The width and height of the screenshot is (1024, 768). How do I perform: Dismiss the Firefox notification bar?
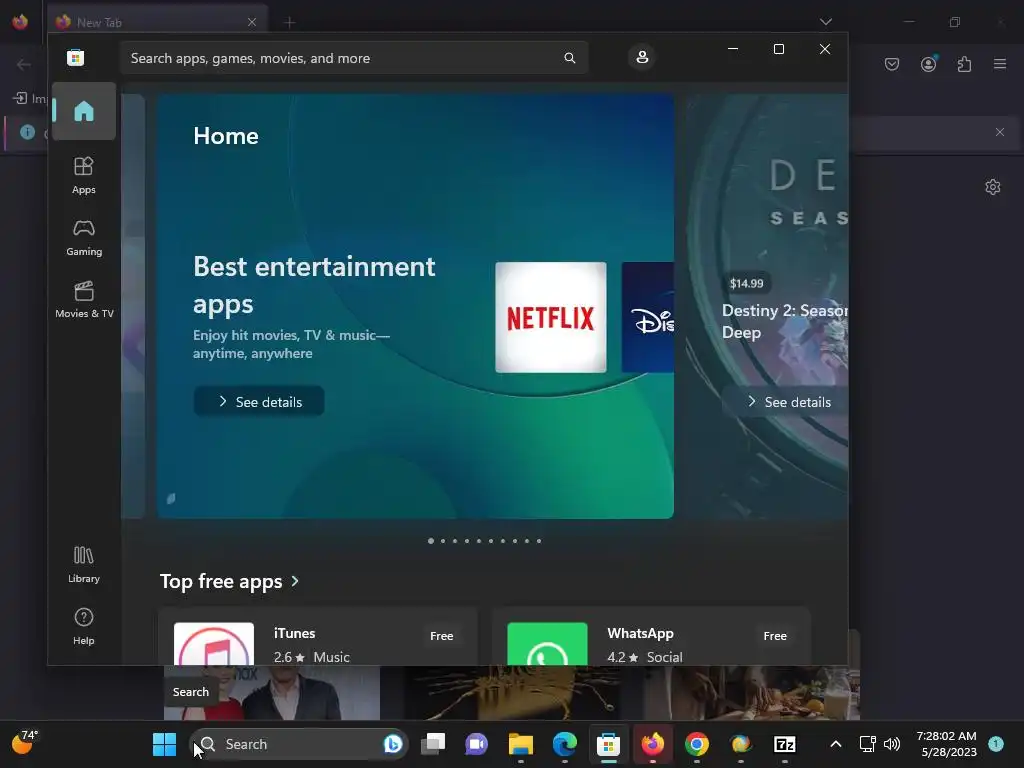click(999, 132)
